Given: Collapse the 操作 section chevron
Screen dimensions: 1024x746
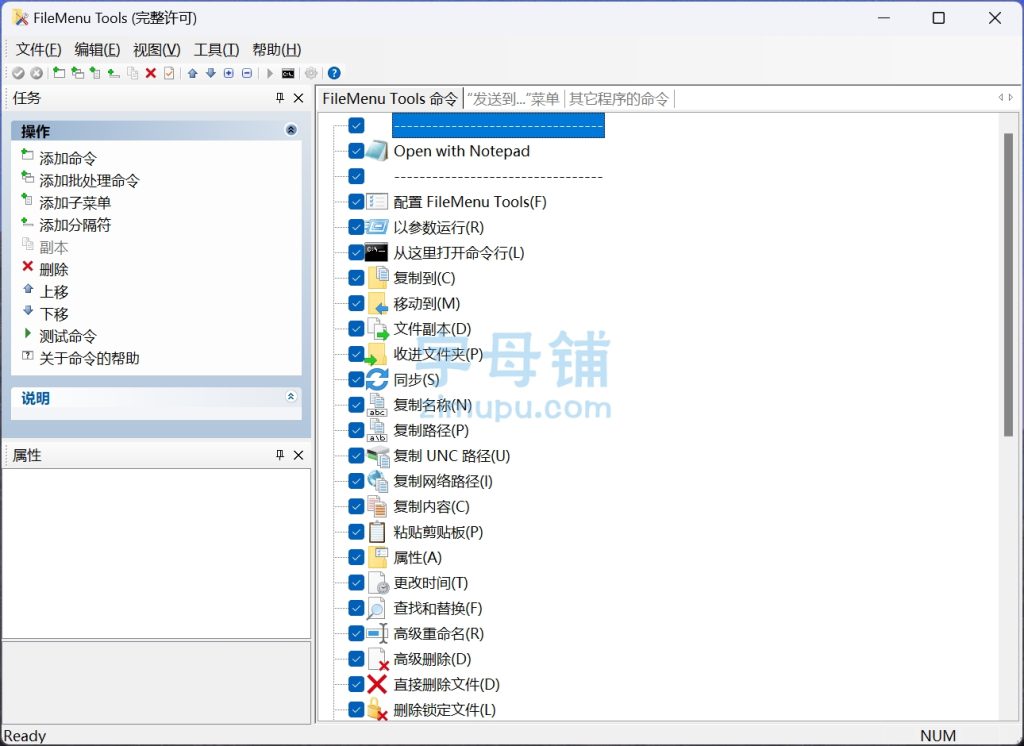Looking at the screenshot, I should coord(291,130).
